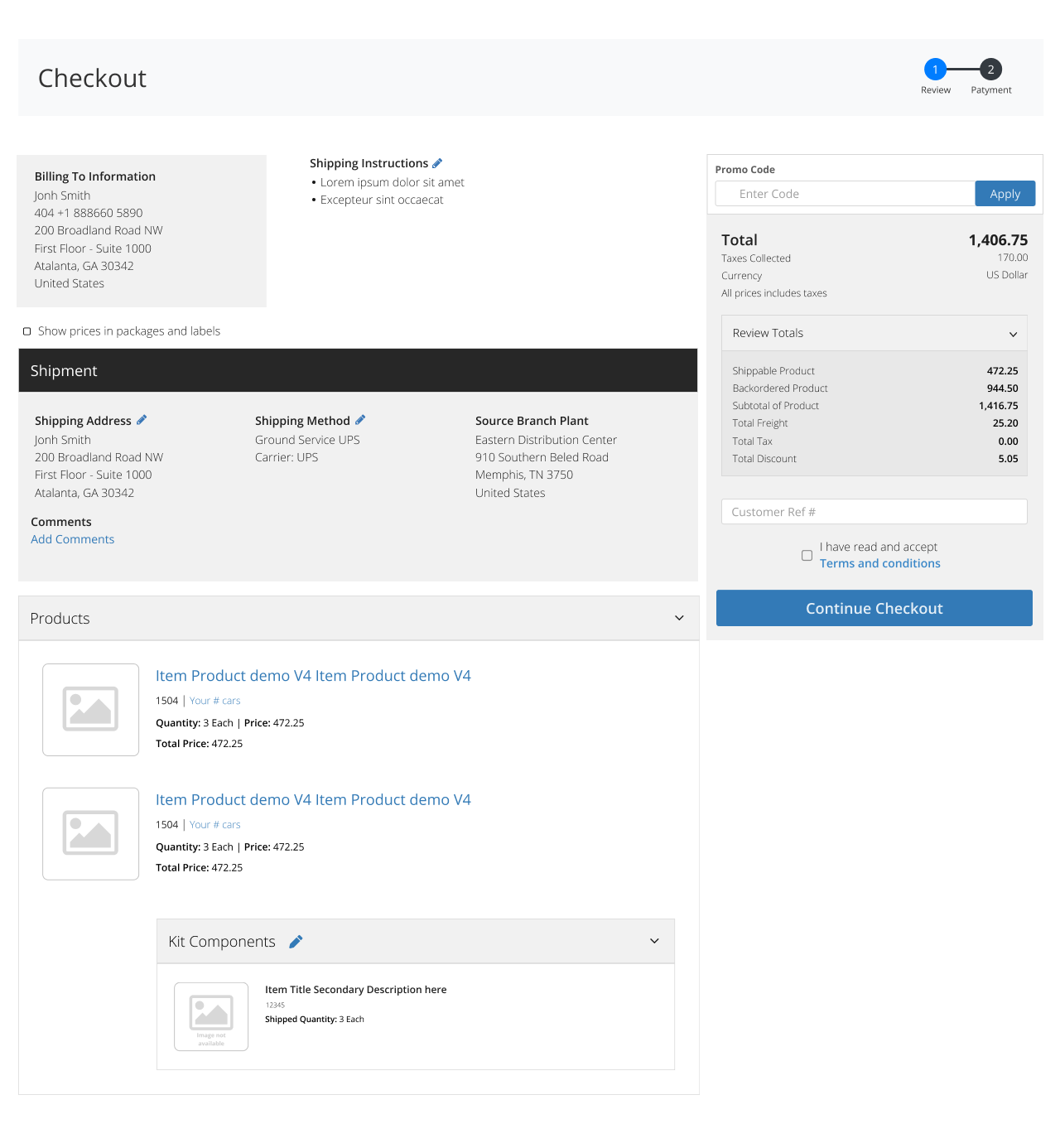Image resolution: width=1060 pixels, height=1148 pixels.
Task: Accept the terms and conditions checkbox
Action: tap(807, 555)
